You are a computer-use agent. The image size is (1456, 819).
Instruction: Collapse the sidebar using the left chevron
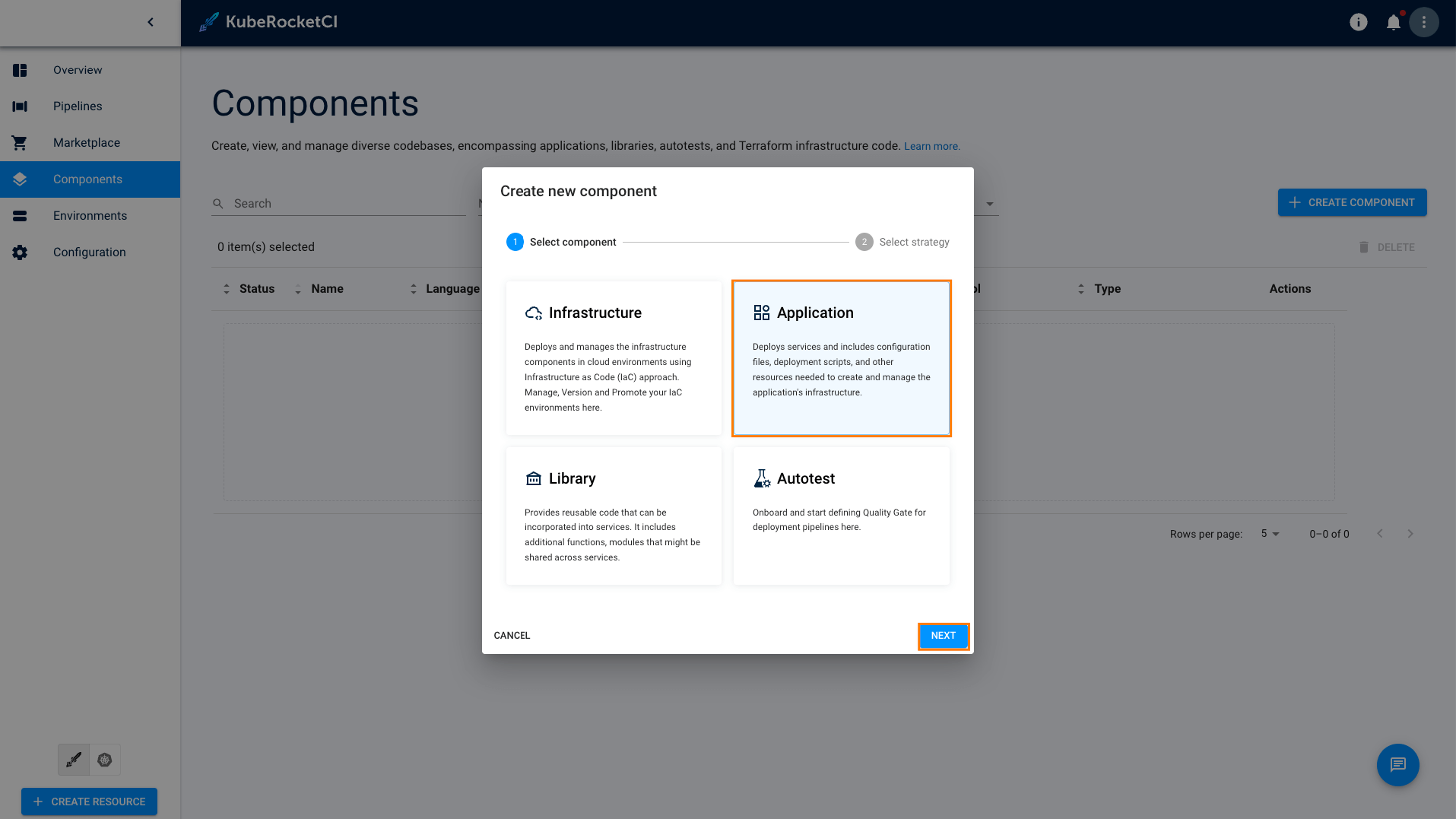click(150, 22)
